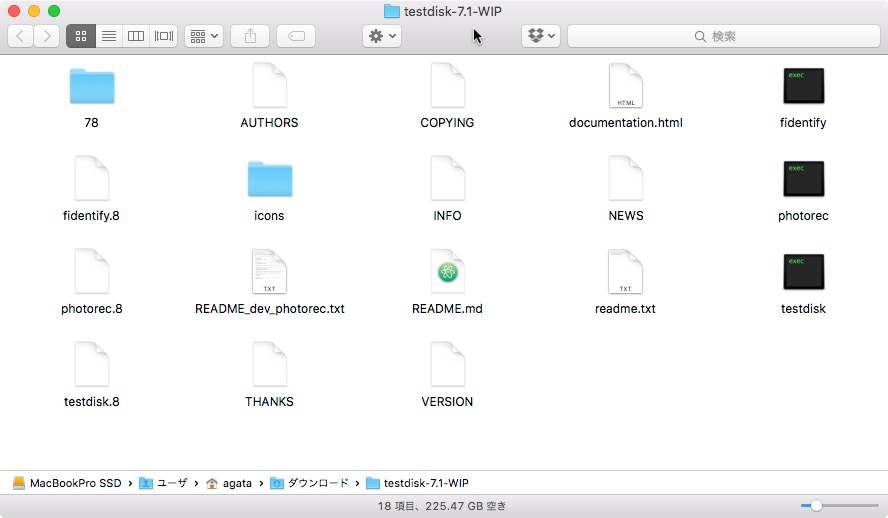Click the README_dev_photorec.txt name label
This screenshot has width=888, height=518.
(270, 309)
